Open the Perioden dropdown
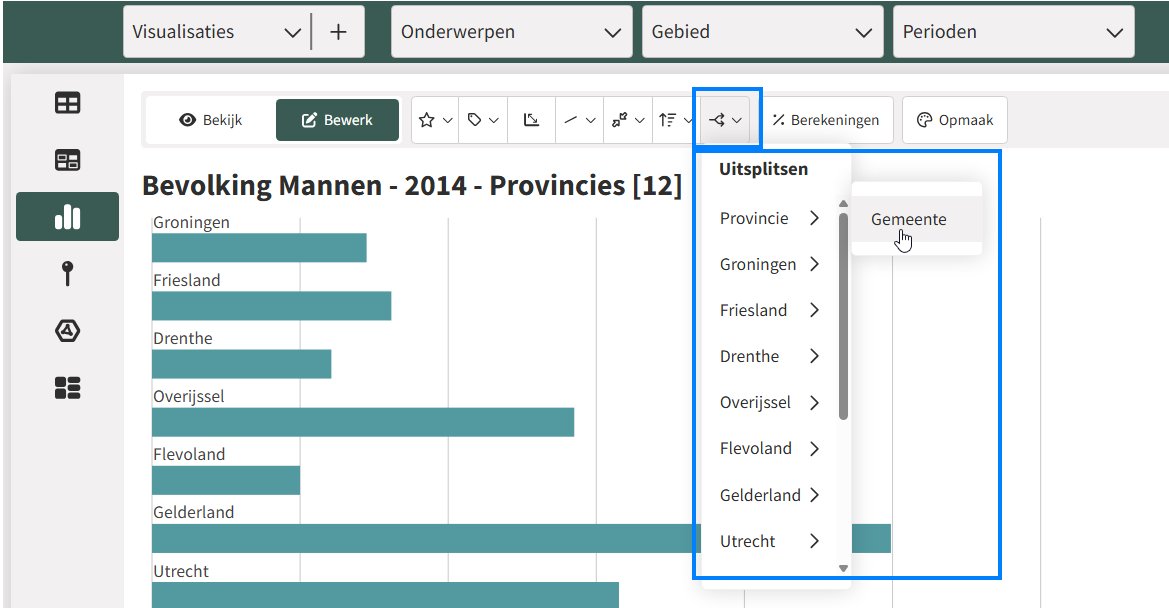The width and height of the screenshot is (1169, 608). (x=1013, y=31)
